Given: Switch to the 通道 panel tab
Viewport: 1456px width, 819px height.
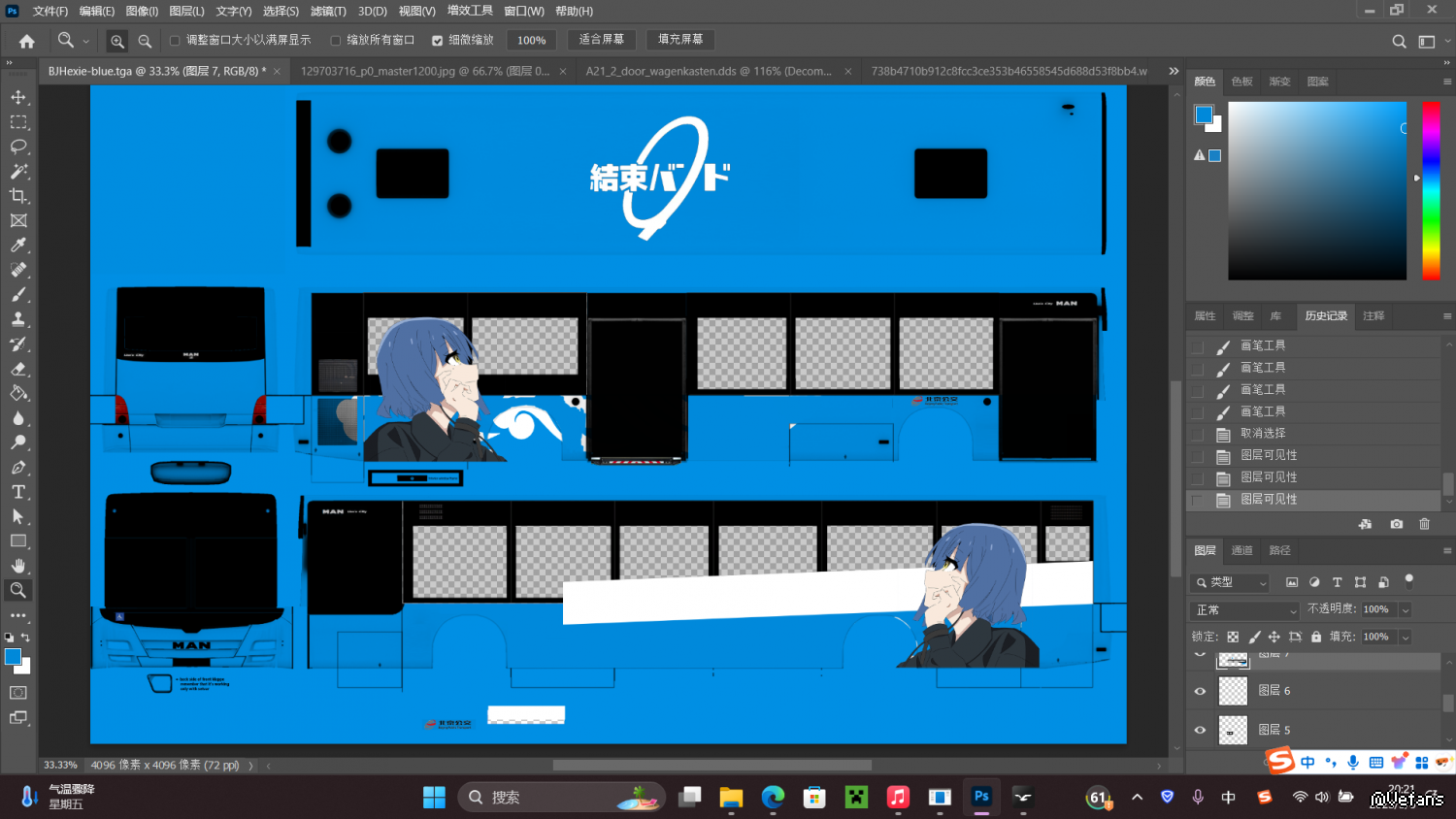Looking at the screenshot, I should (1241, 550).
